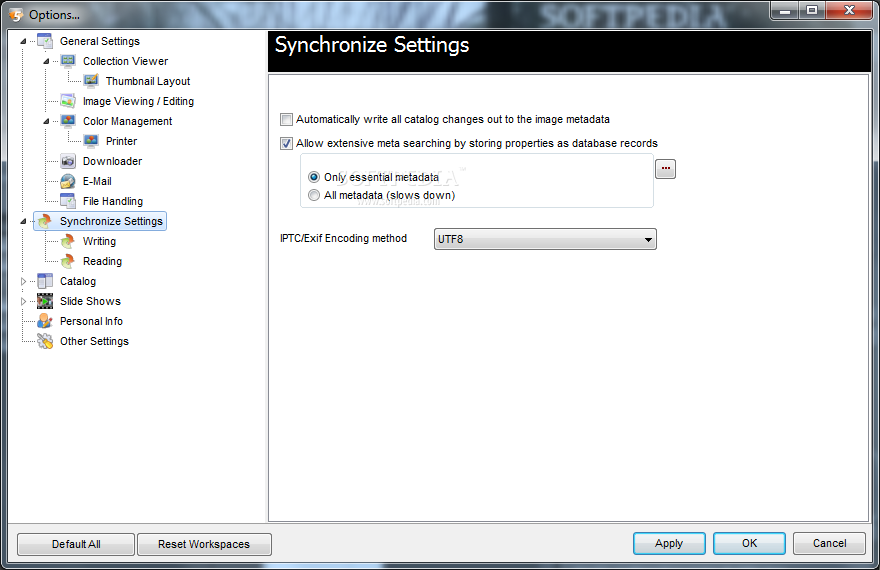Expand the Slide Shows tree node
Screen dimensions: 880x570
click(24, 301)
